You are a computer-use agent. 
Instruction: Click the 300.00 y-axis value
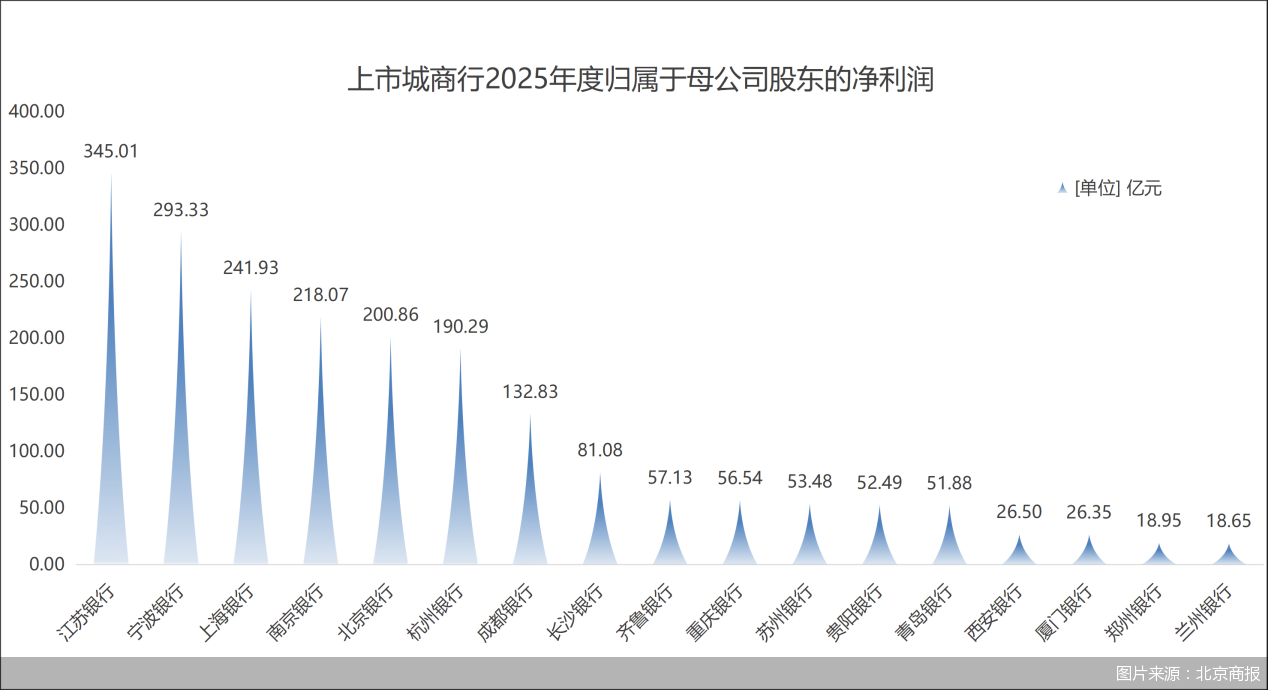tap(36, 224)
